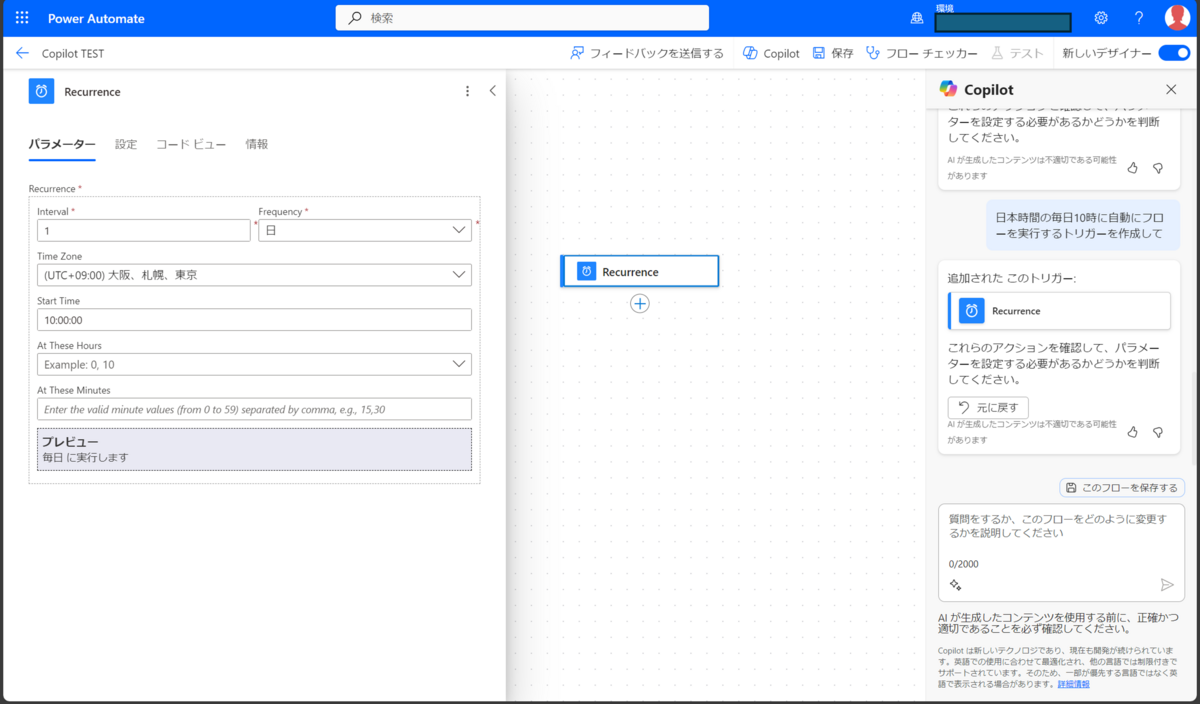Click the search magnifier icon

355,18
